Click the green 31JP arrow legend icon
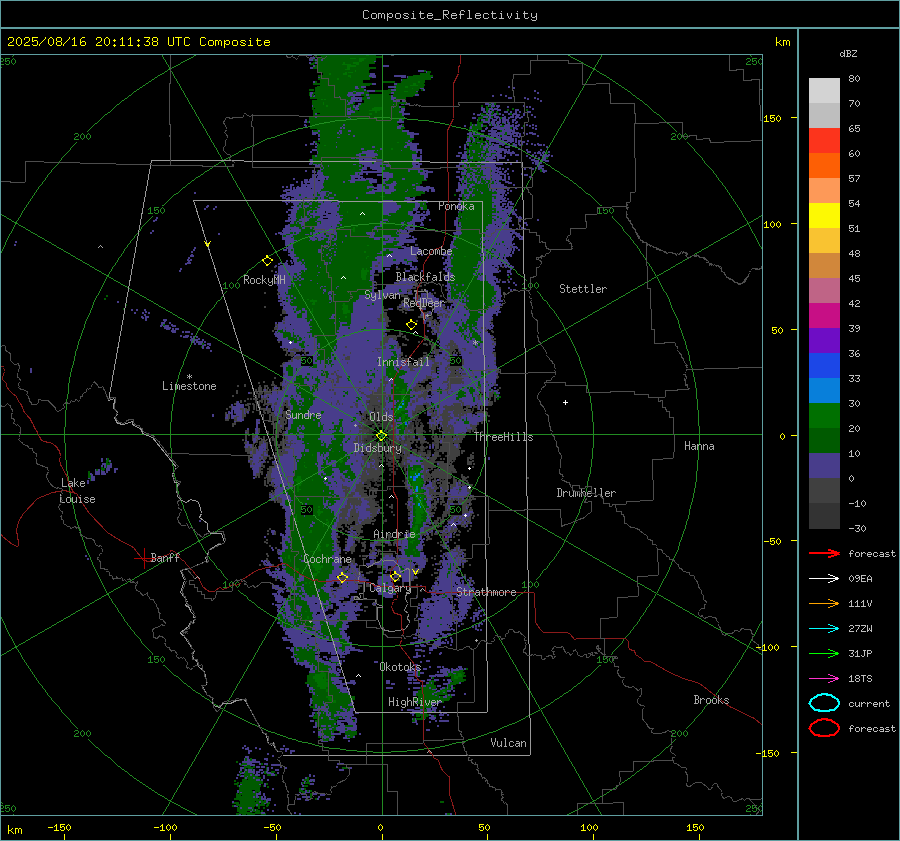The height and width of the screenshot is (841, 900). click(824, 653)
